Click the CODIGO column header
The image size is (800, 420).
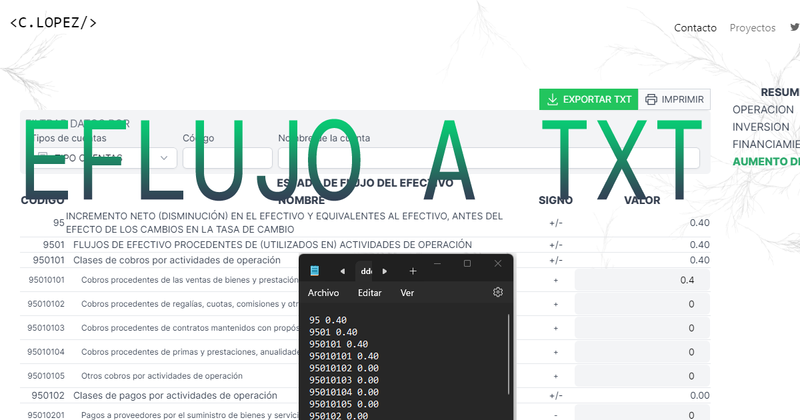(x=42, y=200)
